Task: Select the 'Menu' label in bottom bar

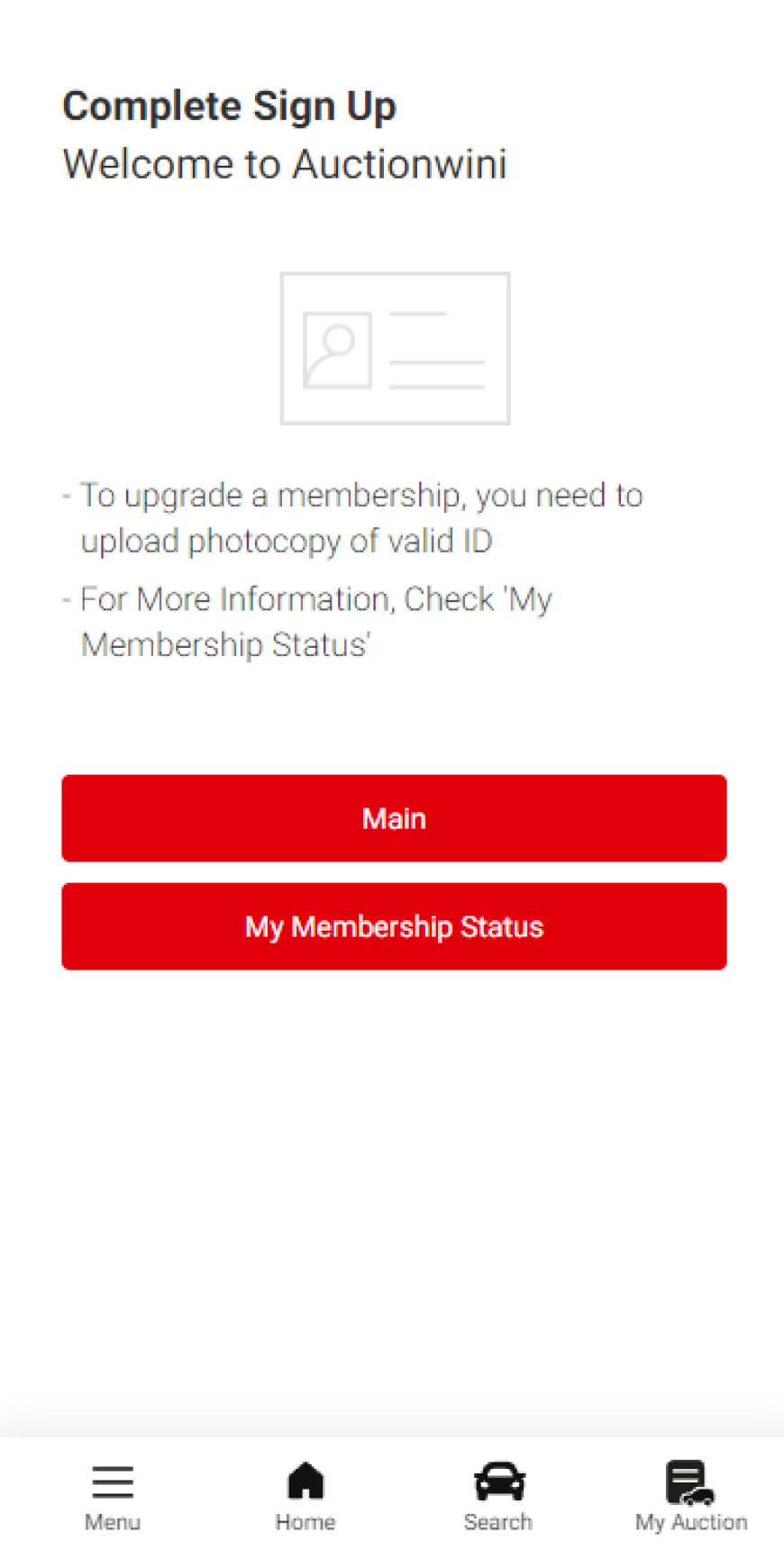Action: click(x=113, y=1522)
